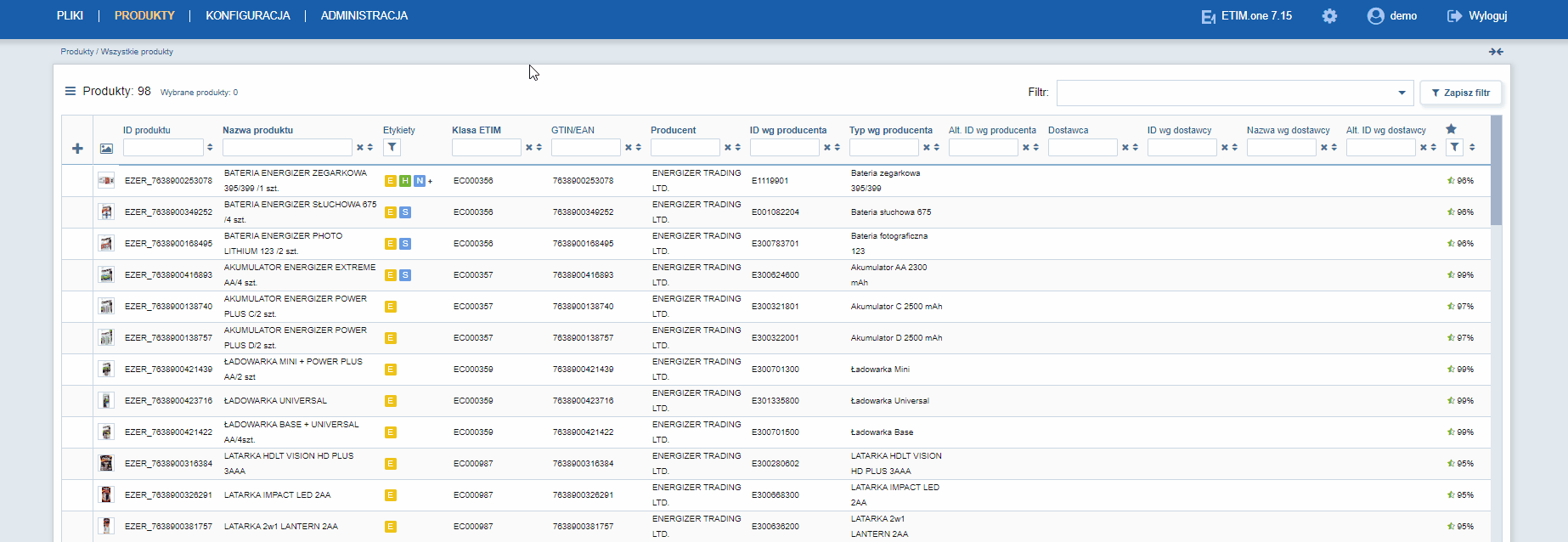Open thumbnail of EZER_7638900253078
This screenshot has width=1568, height=542.
tap(106, 181)
